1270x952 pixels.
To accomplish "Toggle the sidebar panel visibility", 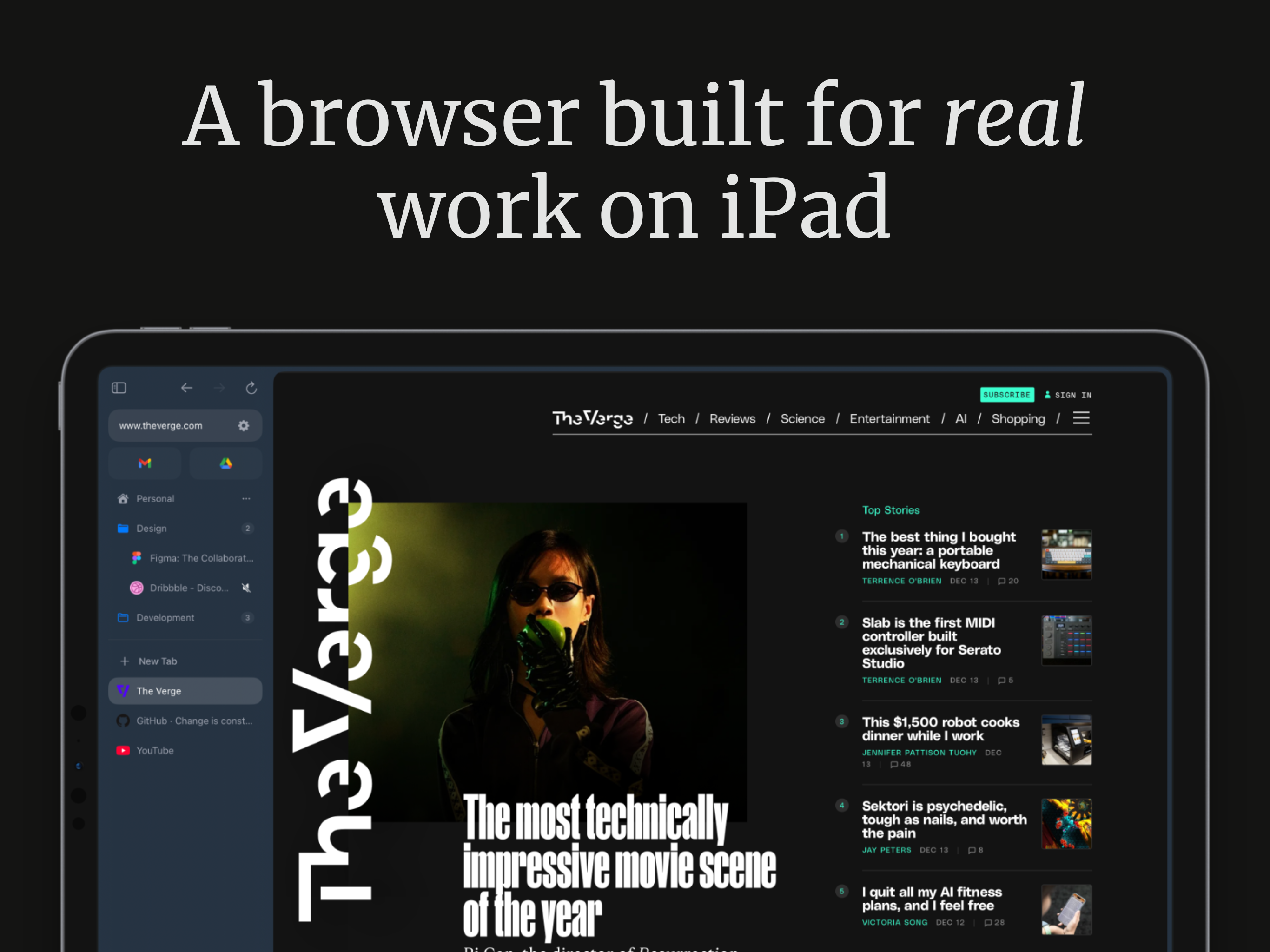I will pos(119,388).
